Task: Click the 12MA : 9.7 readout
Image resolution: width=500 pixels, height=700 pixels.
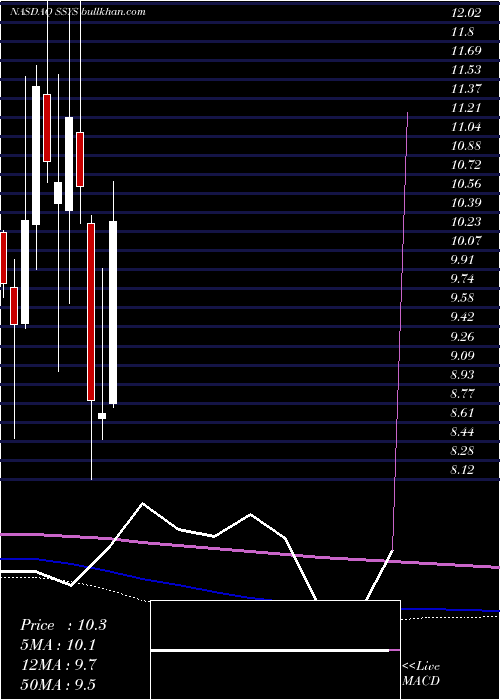Action: pyautogui.click(x=58, y=665)
